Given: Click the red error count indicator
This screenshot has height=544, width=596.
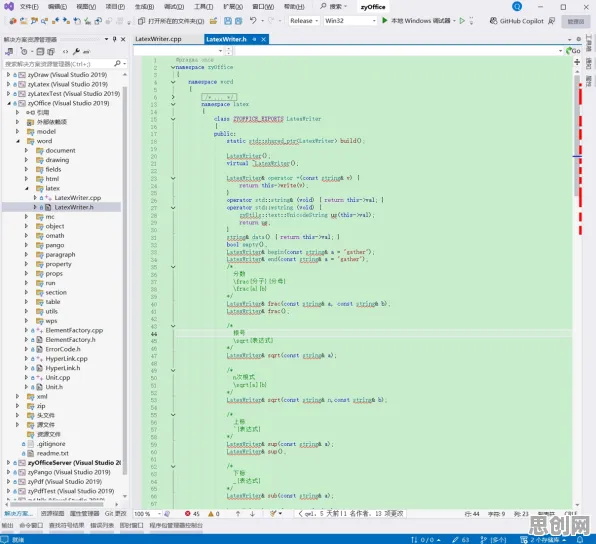Looking at the screenshot, I should tap(192, 514).
